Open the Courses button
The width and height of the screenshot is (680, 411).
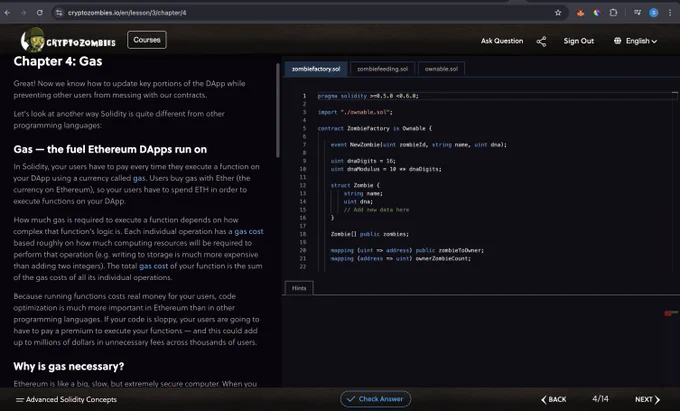coord(147,40)
